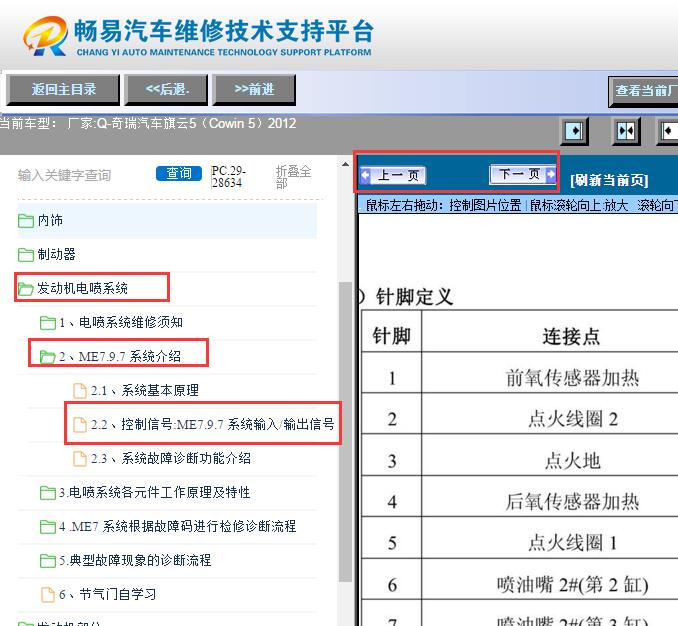Click the page icon beside 2.1 系统基本原理

tap(80, 391)
